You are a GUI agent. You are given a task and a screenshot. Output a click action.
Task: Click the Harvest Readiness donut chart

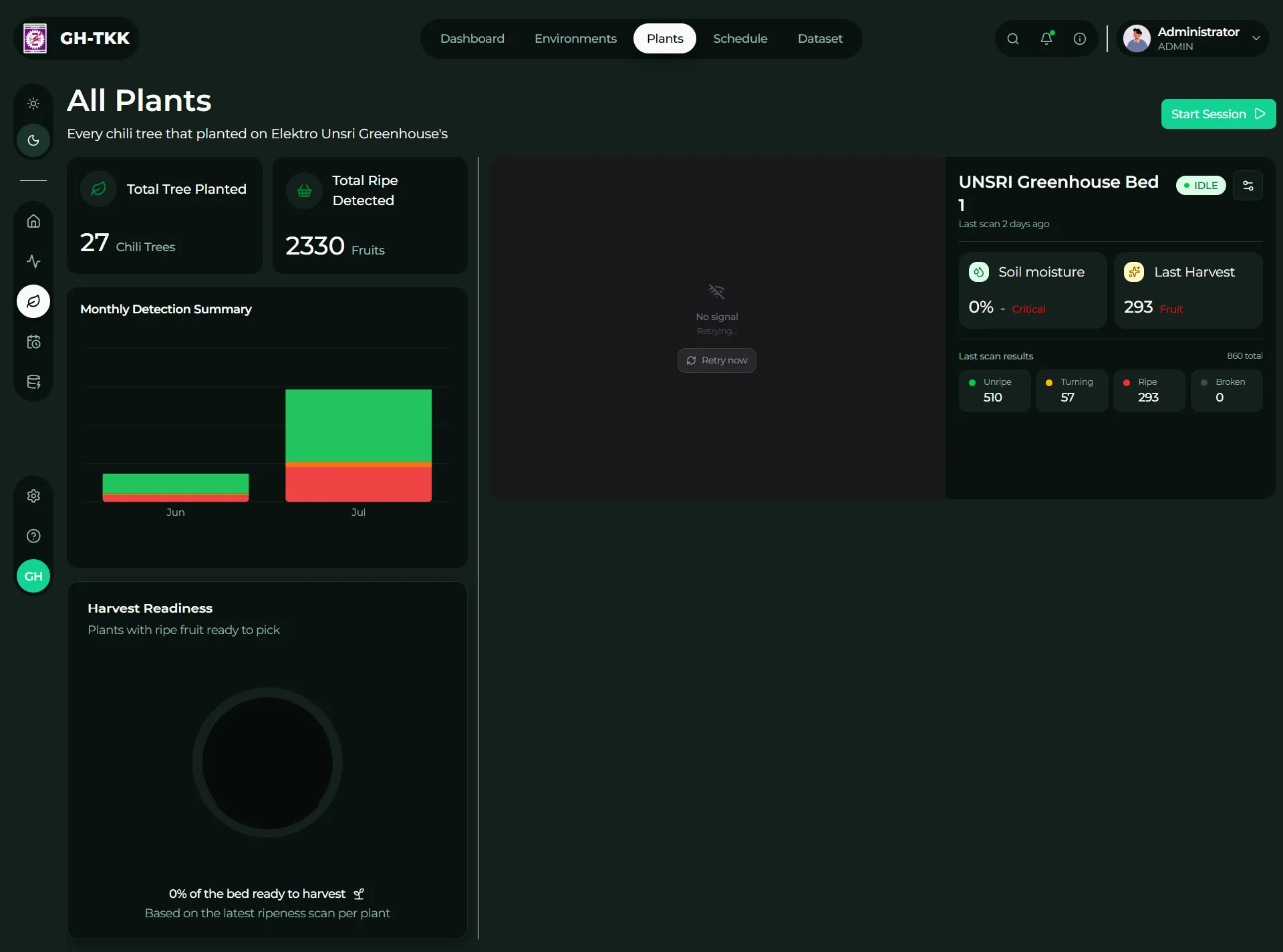coord(267,762)
